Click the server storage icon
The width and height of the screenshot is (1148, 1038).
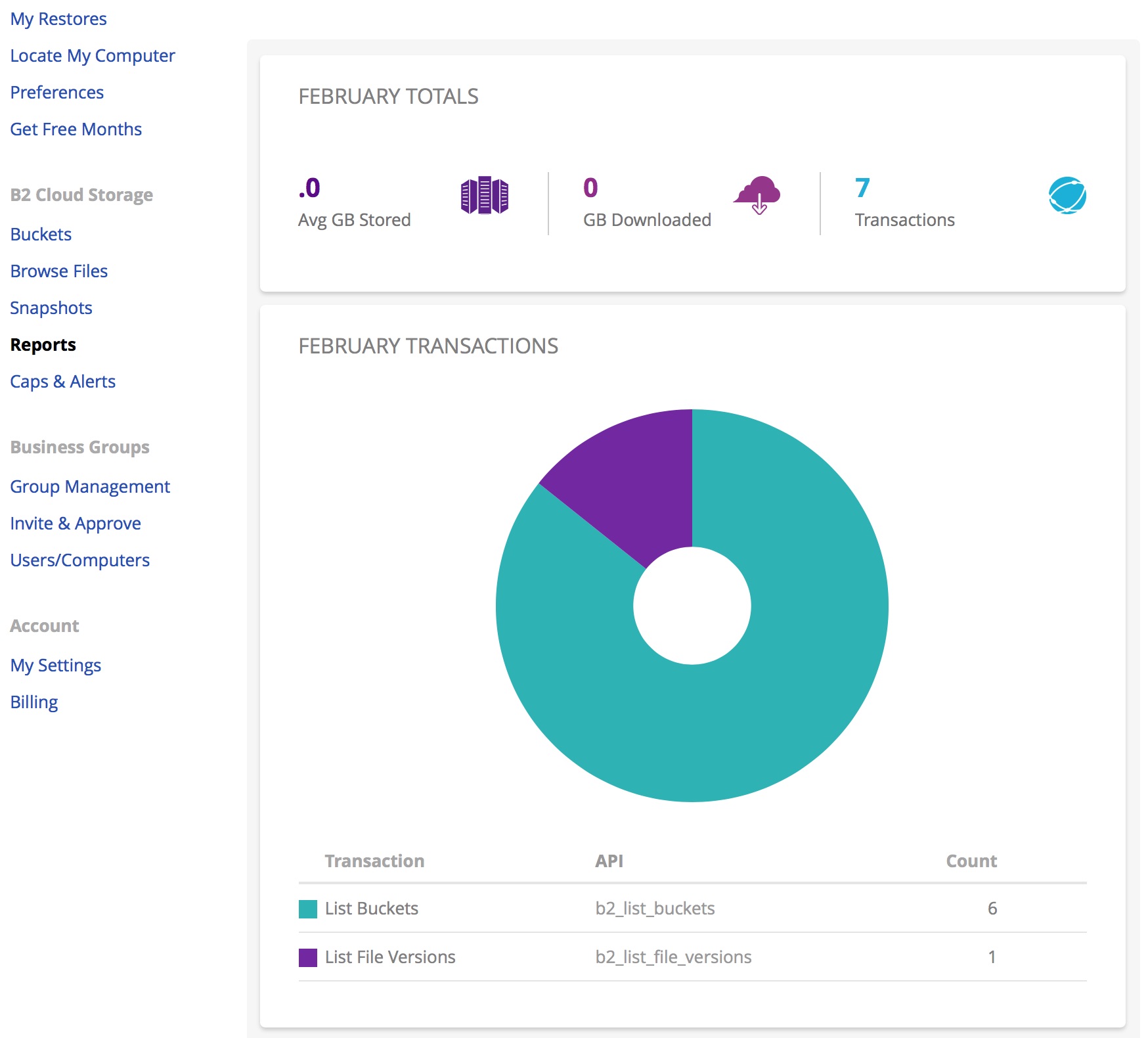485,196
